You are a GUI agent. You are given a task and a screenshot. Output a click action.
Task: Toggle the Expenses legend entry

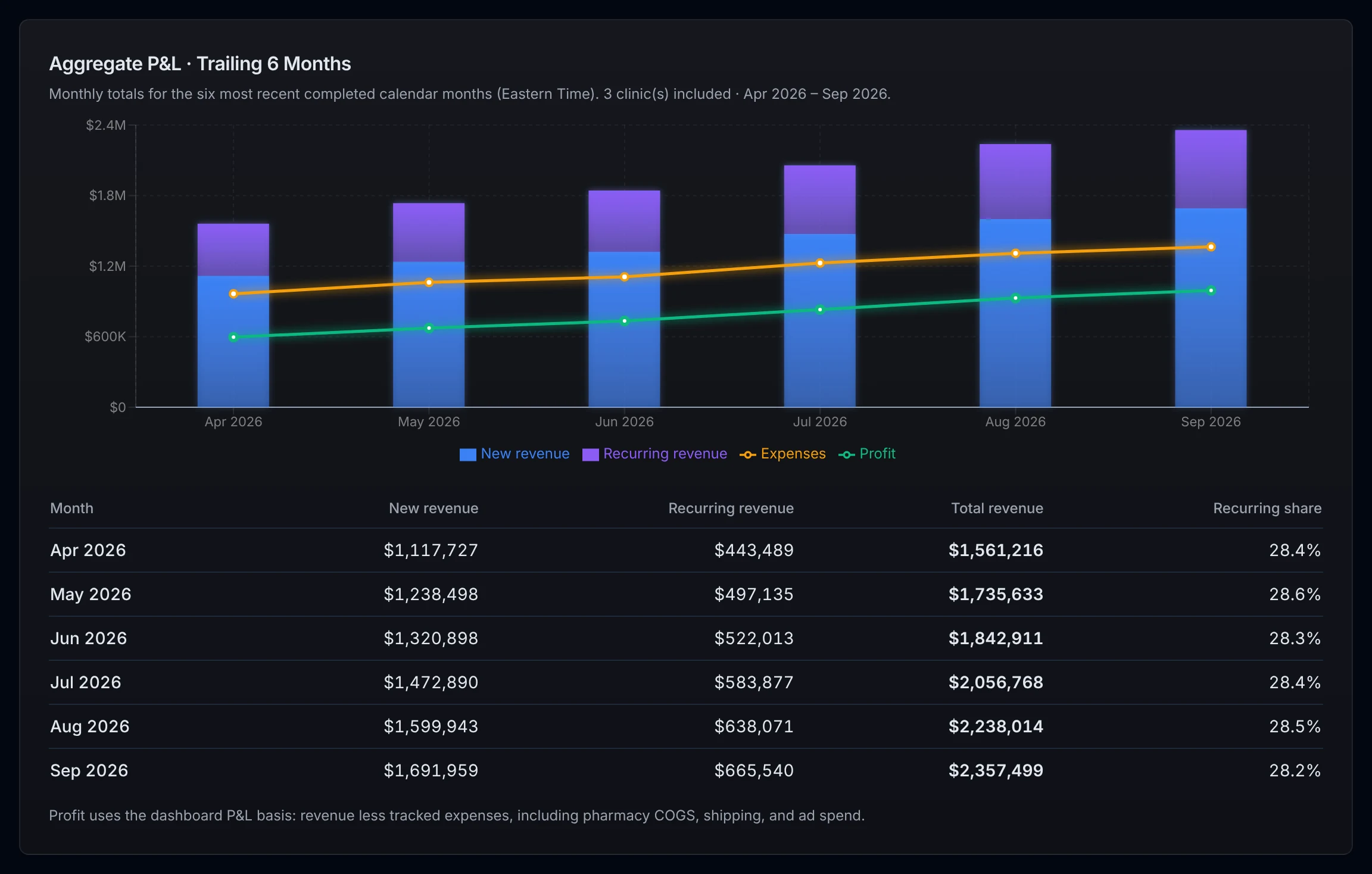click(x=782, y=454)
